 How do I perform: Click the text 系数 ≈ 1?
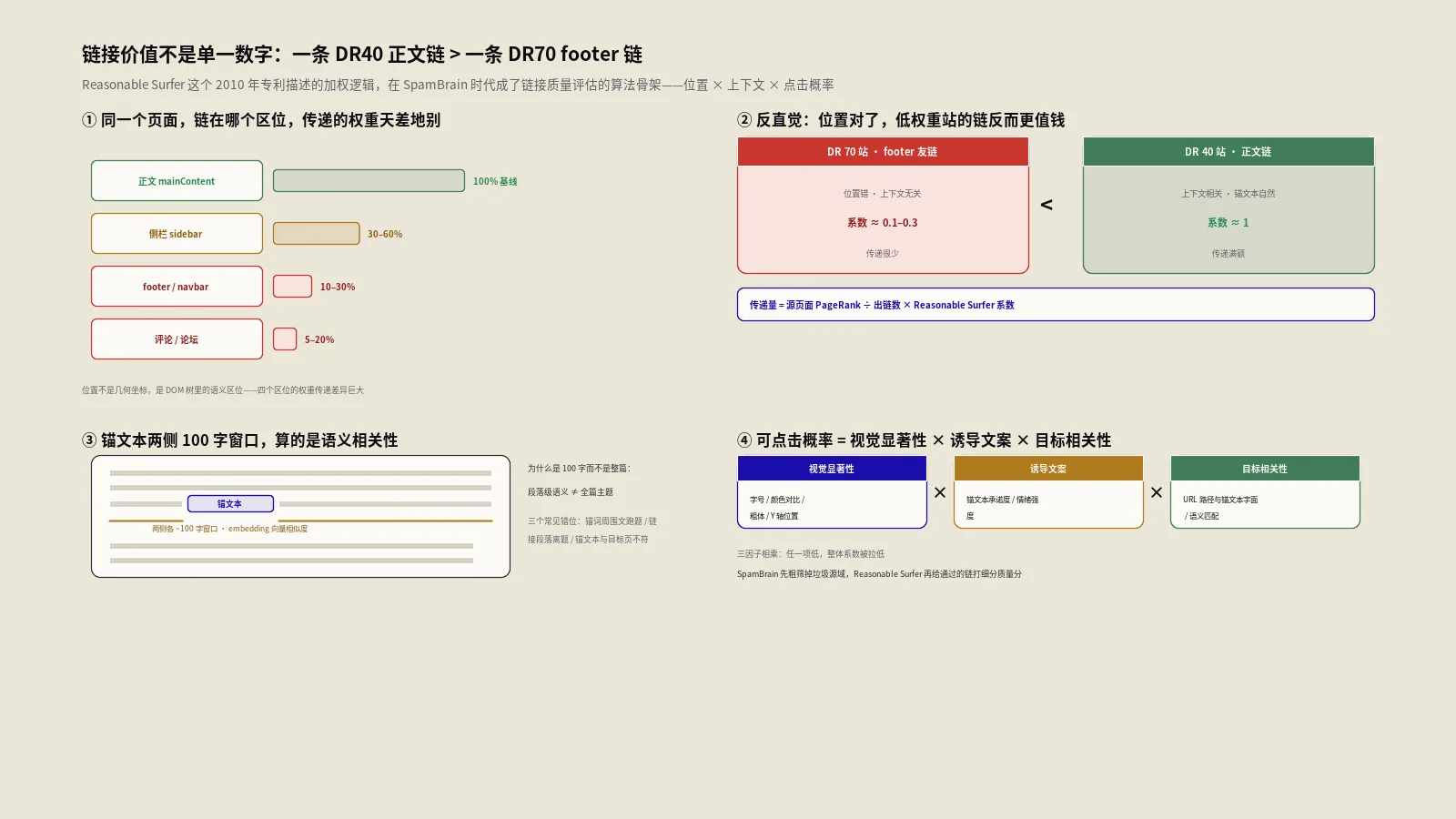pyautogui.click(x=1228, y=223)
